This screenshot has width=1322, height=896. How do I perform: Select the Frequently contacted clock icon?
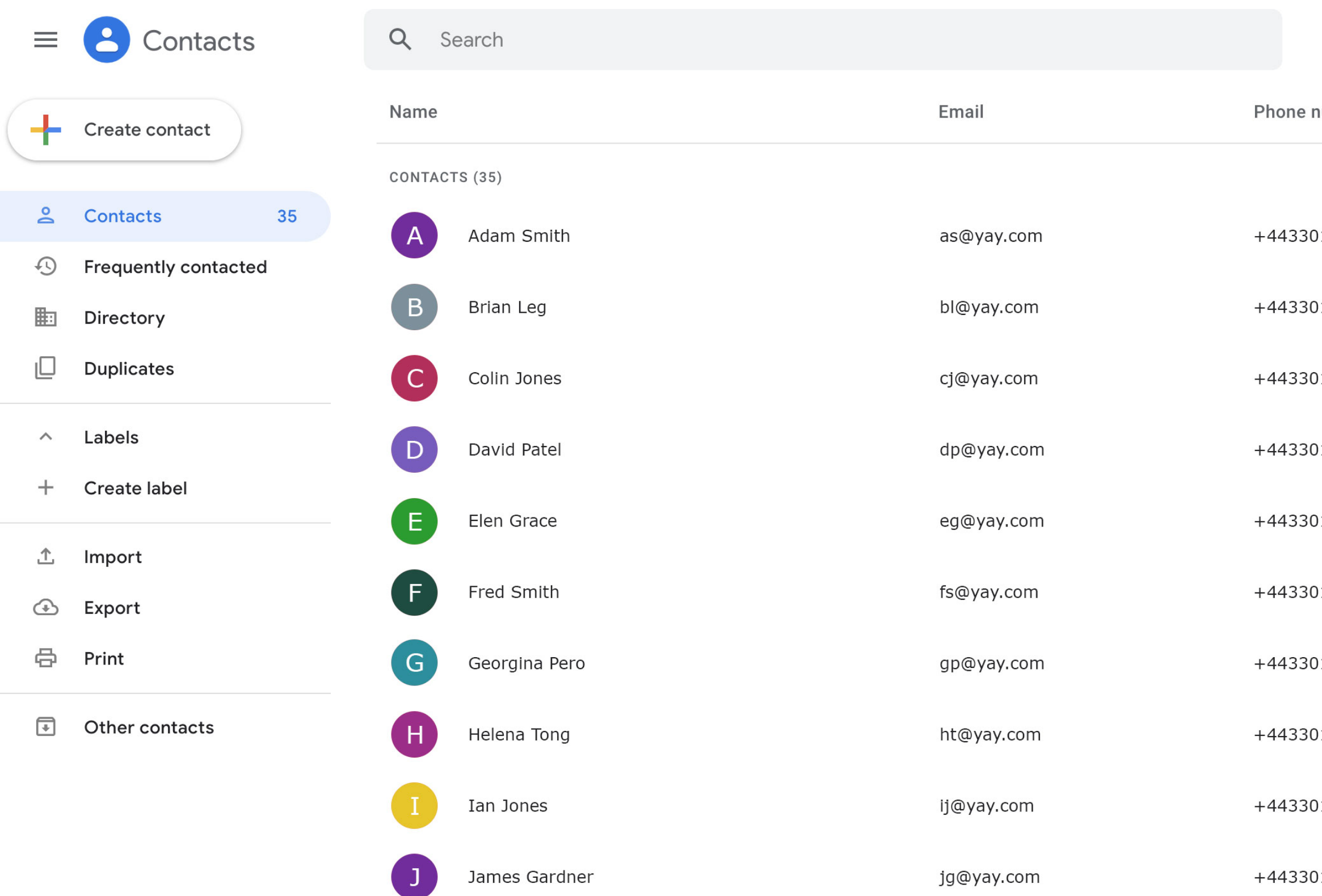45,266
